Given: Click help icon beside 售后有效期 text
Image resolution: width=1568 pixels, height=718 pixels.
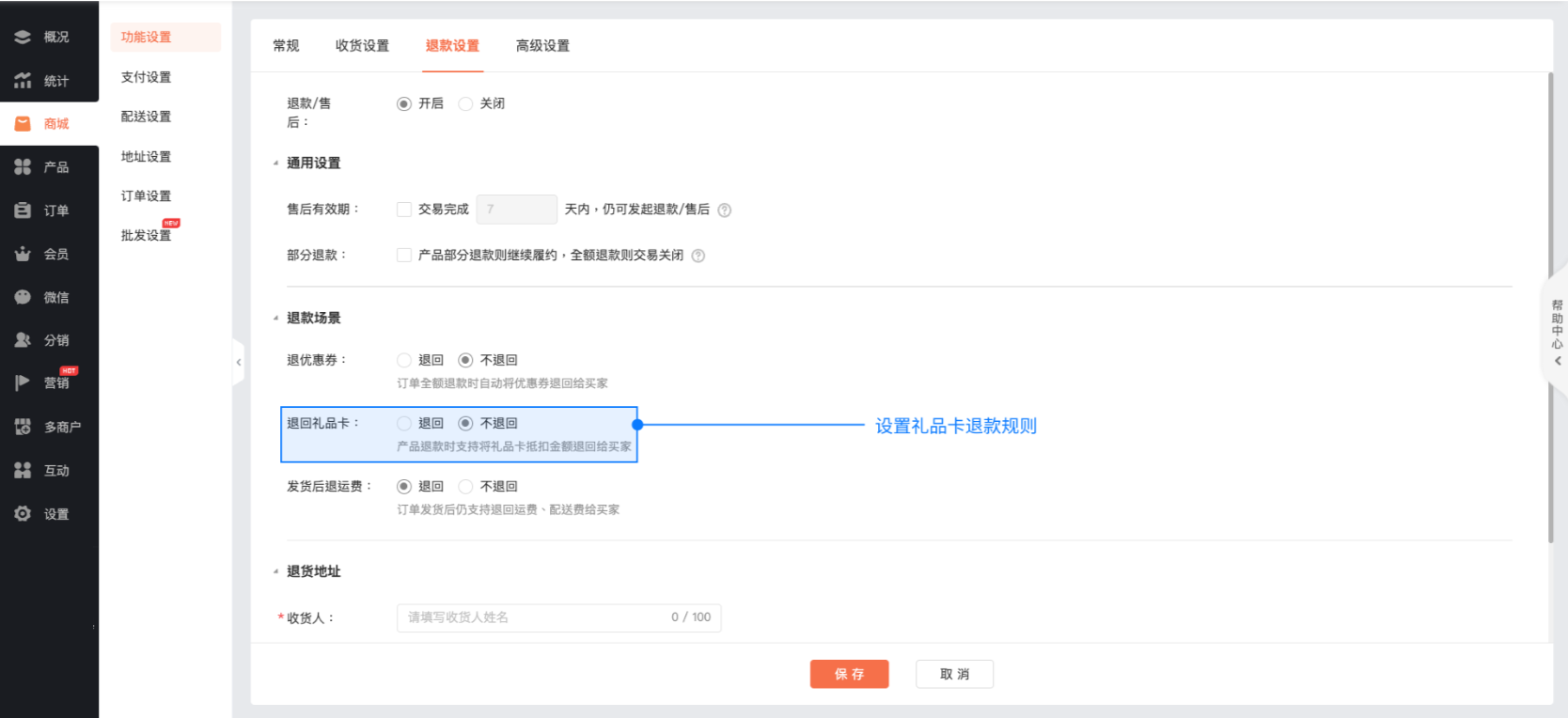Looking at the screenshot, I should [725, 211].
